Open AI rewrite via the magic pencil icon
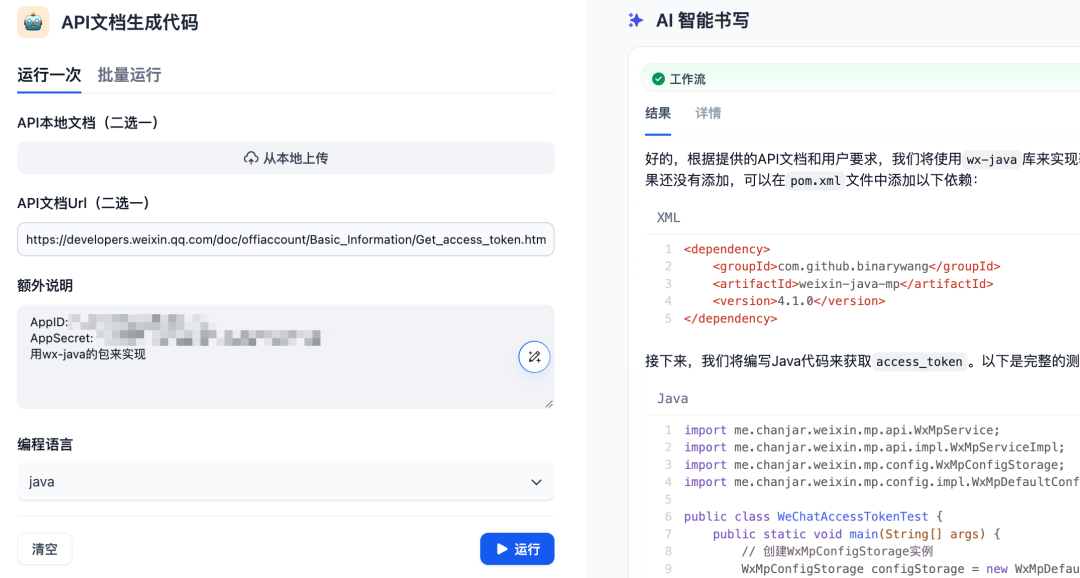1080x578 pixels. coord(534,357)
